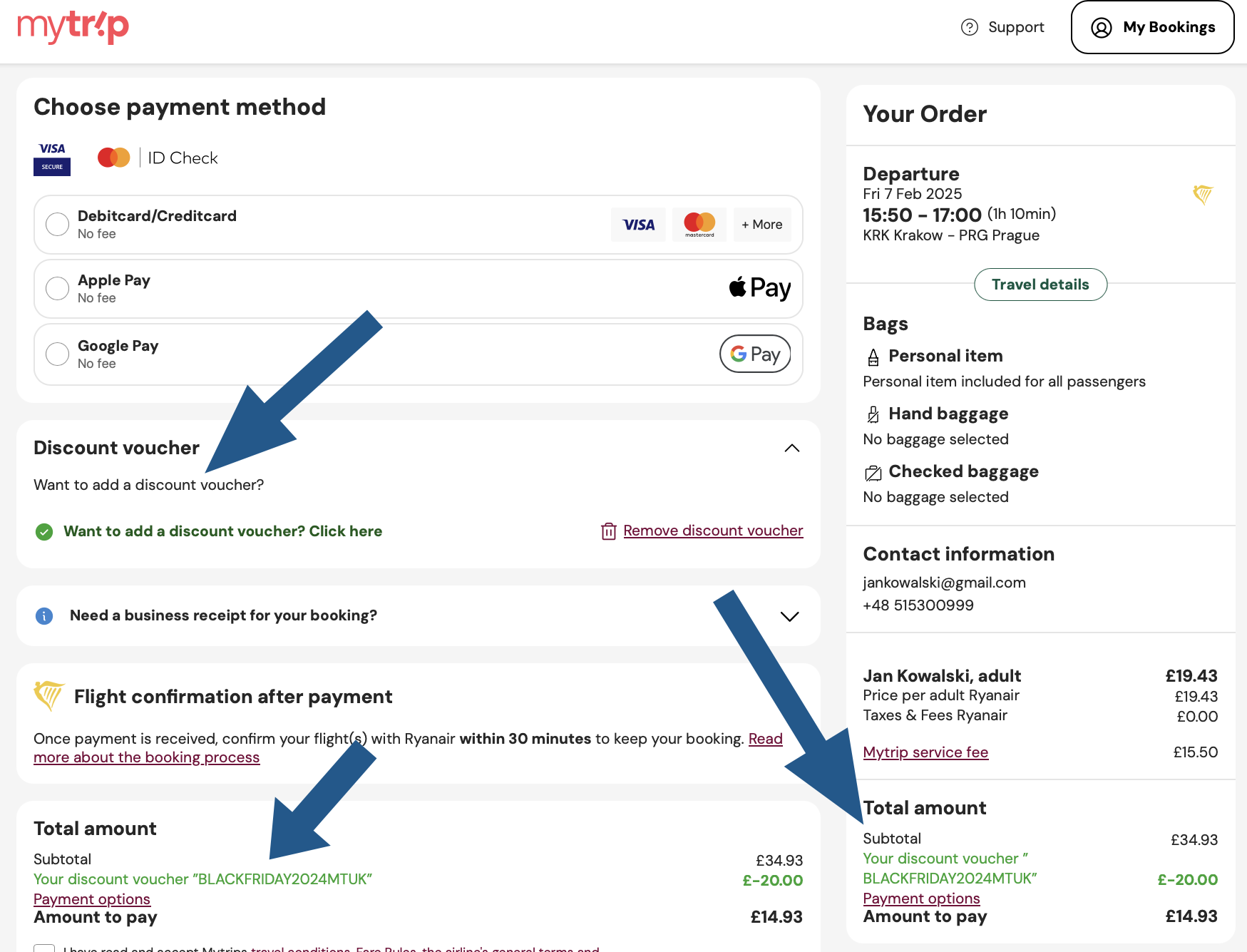Click the Mastercard icon in Debitcard row

click(699, 225)
